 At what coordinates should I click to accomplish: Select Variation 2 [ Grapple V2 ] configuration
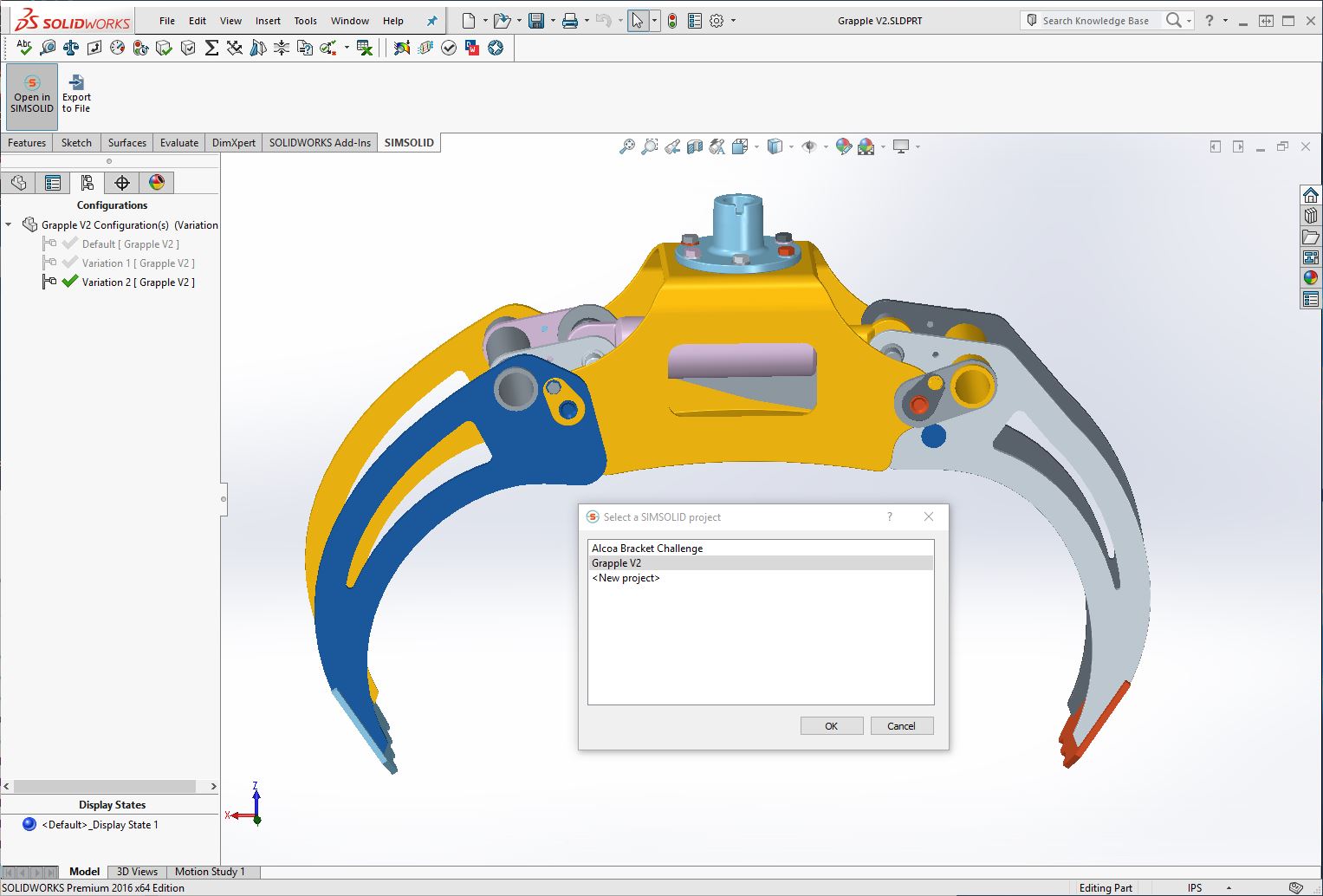pyautogui.click(x=138, y=282)
